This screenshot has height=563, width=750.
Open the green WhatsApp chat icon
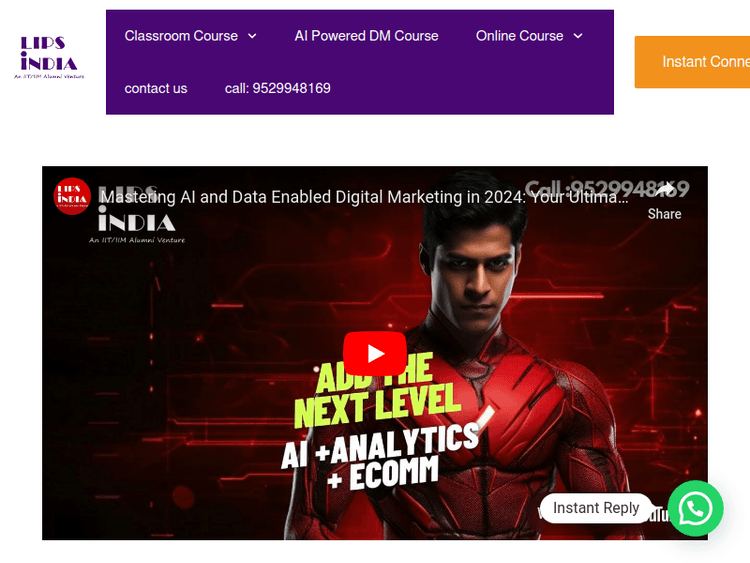coord(695,508)
